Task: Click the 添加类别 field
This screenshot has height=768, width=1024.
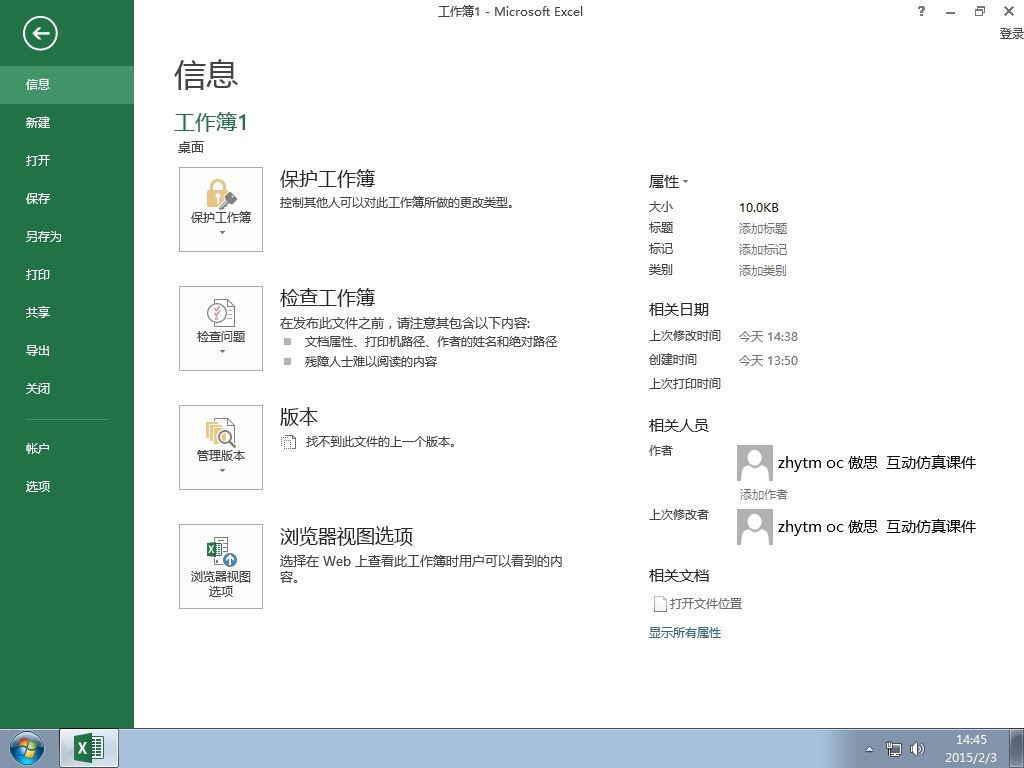Action: [763, 270]
